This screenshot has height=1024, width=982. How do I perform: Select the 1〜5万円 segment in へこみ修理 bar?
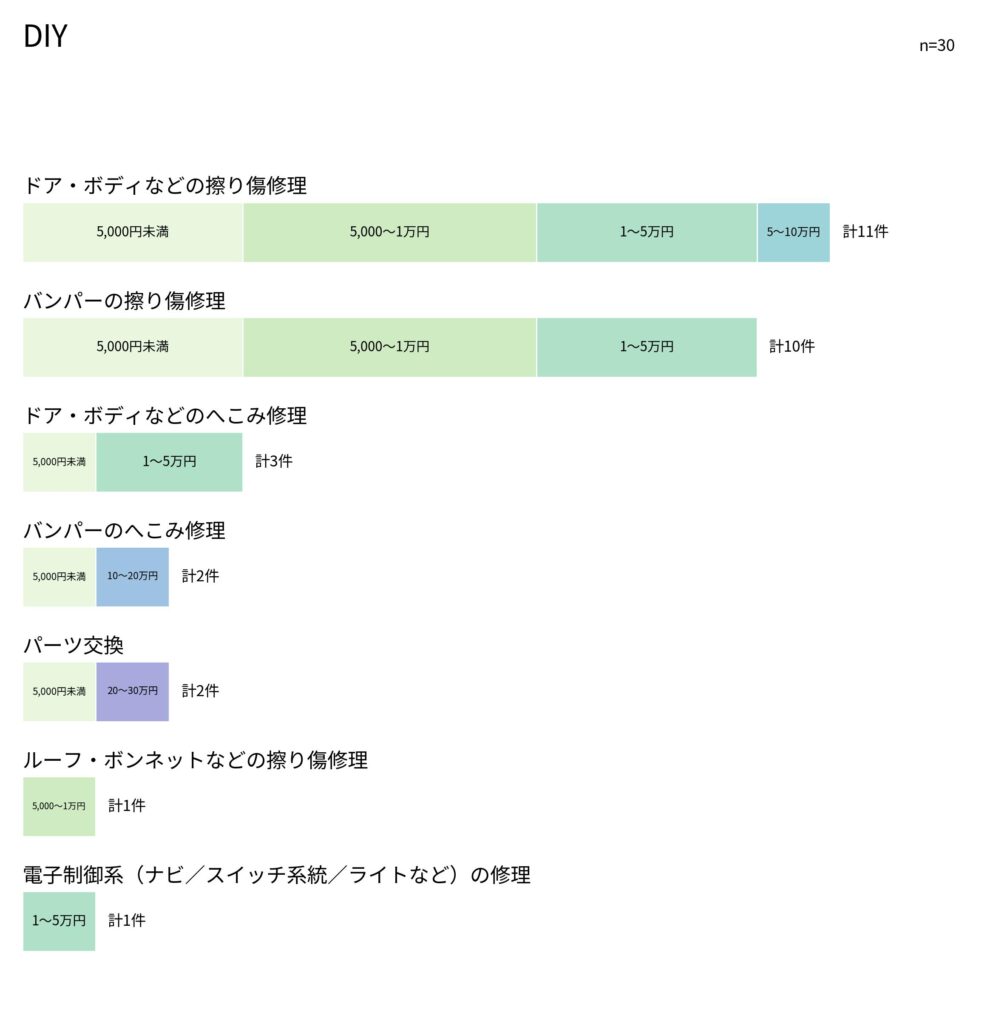tap(169, 462)
